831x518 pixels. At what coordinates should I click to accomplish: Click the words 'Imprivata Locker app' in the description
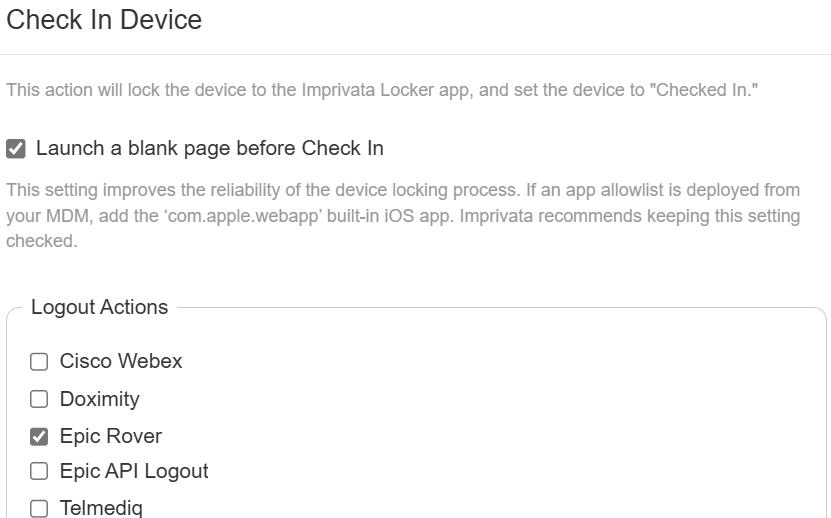[x=385, y=90]
